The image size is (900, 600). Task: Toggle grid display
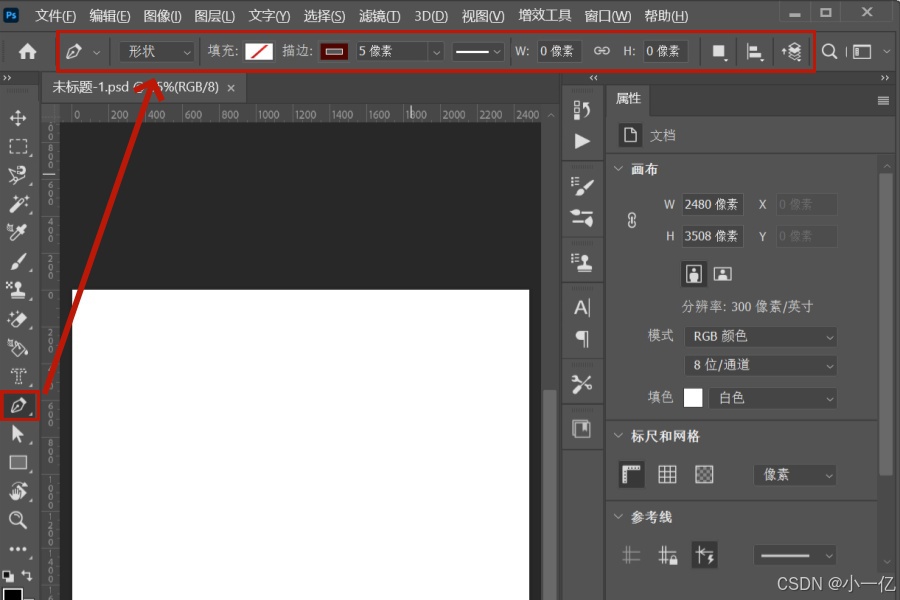click(x=667, y=475)
